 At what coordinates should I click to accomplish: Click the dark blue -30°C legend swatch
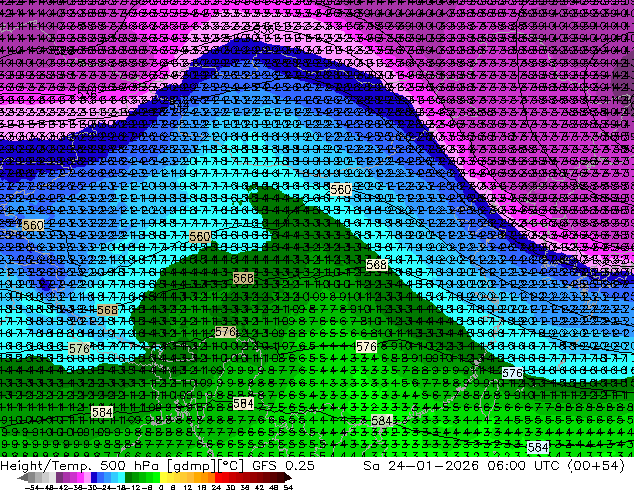(94, 477)
